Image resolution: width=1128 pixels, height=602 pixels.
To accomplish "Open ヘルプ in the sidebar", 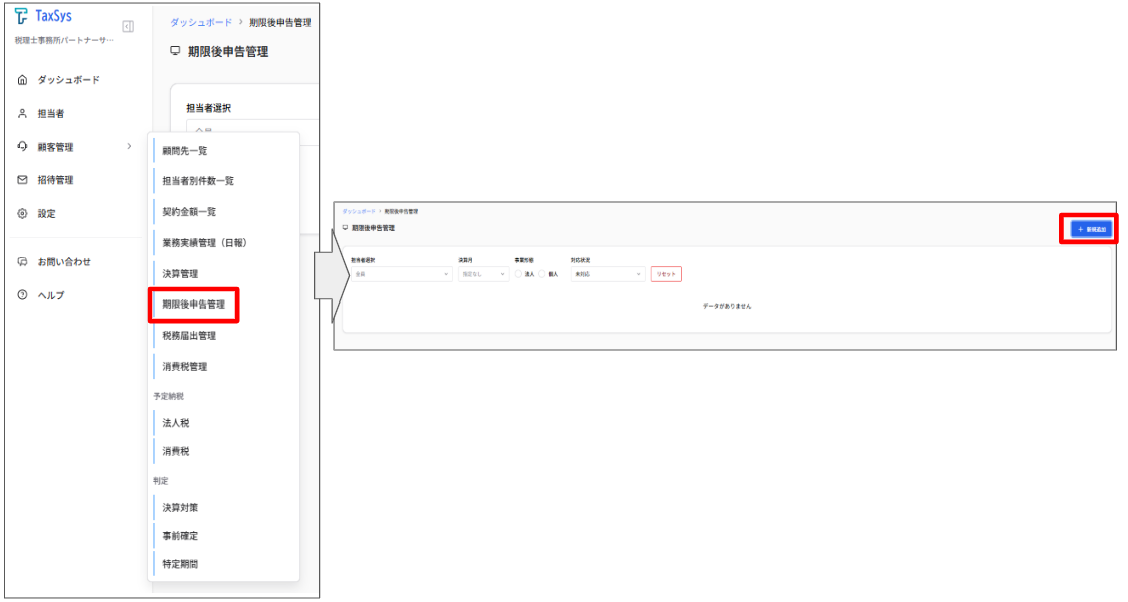I will [51, 295].
